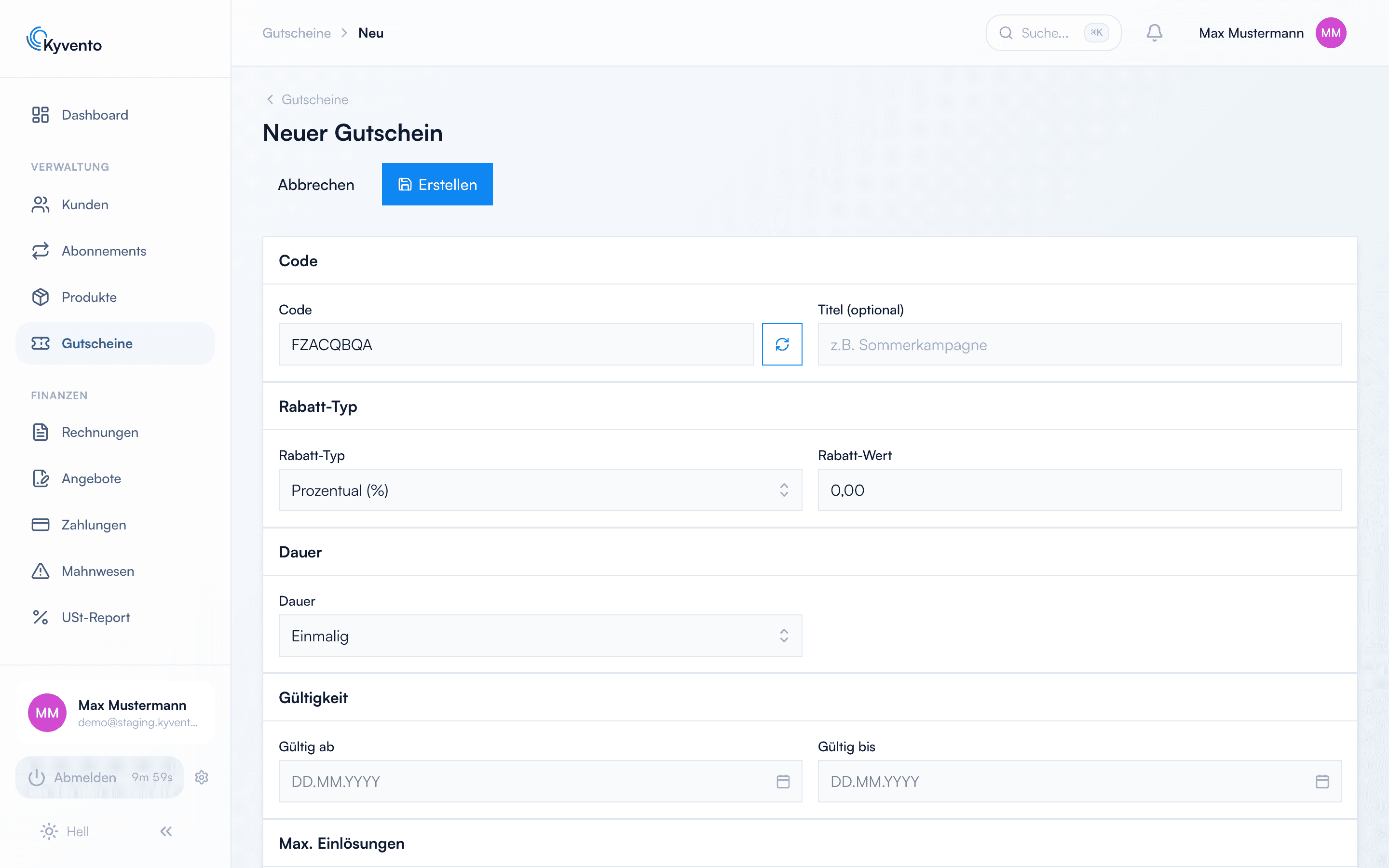Click the Hell theme sun icon
The image size is (1389, 868).
(x=49, y=831)
